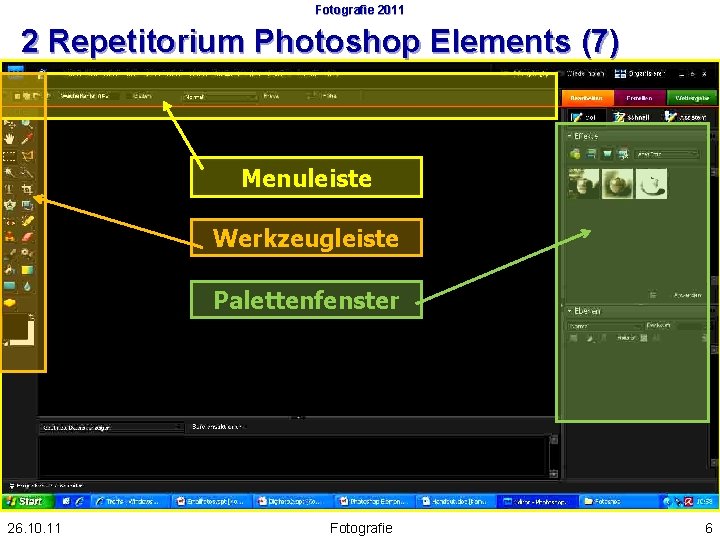The height and width of the screenshot is (540, 720).
Task: Switch to the Erstellen tab
Action: pos(639,98)
